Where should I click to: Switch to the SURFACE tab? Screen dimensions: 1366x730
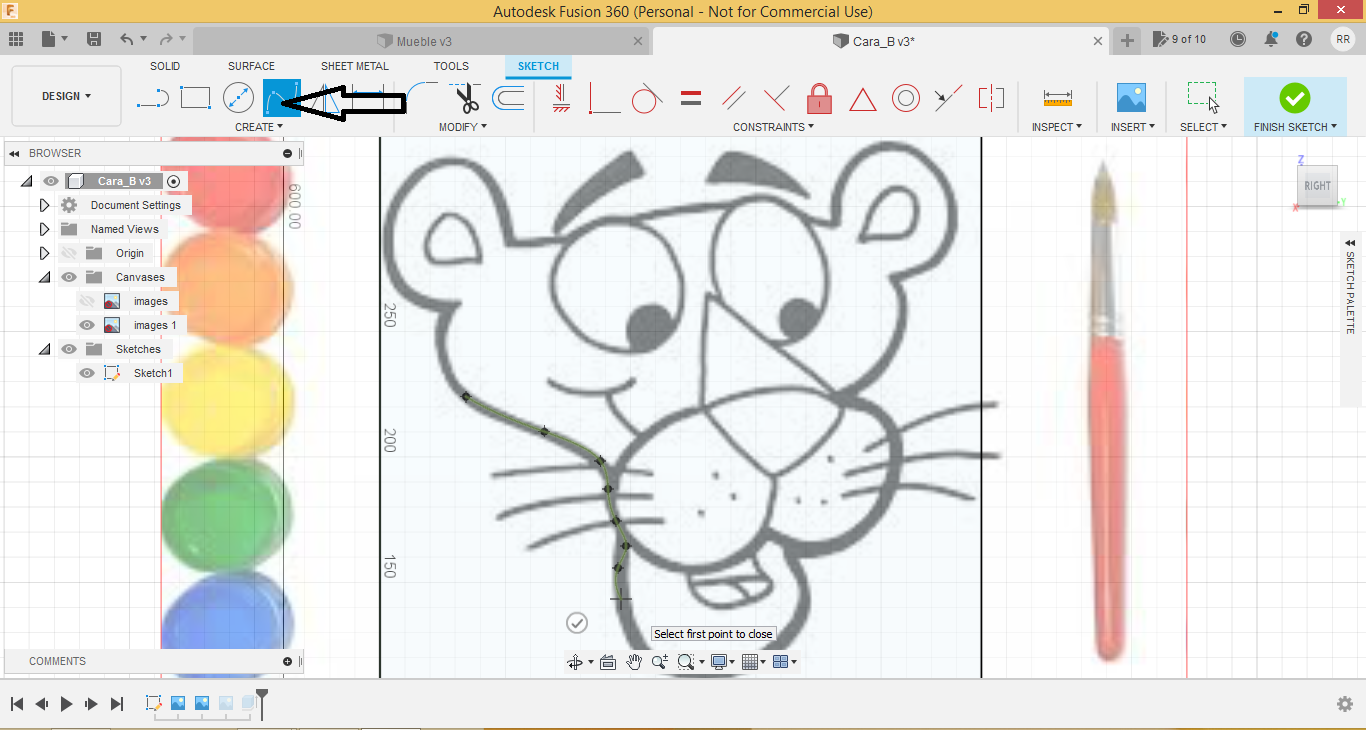click(x=251, y=66)
